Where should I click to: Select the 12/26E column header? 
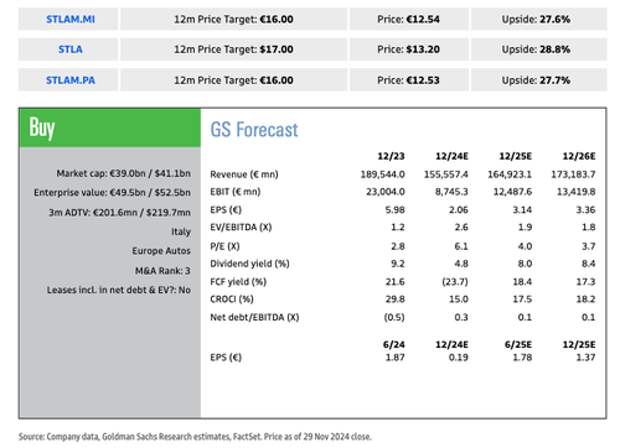click(x=577, y=156)
